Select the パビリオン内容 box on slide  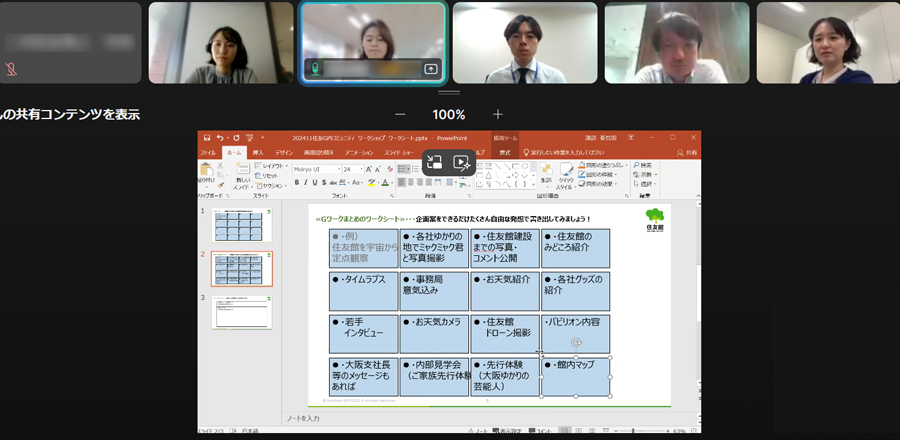pyautogui.click(x=575, y=334)
